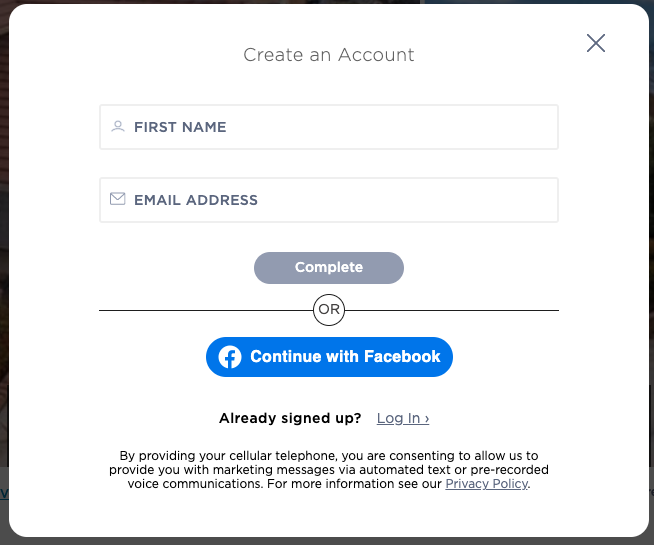654x545 pixels.
Task: Close the Create an Account dialog
Action: [x=596, y=43]
